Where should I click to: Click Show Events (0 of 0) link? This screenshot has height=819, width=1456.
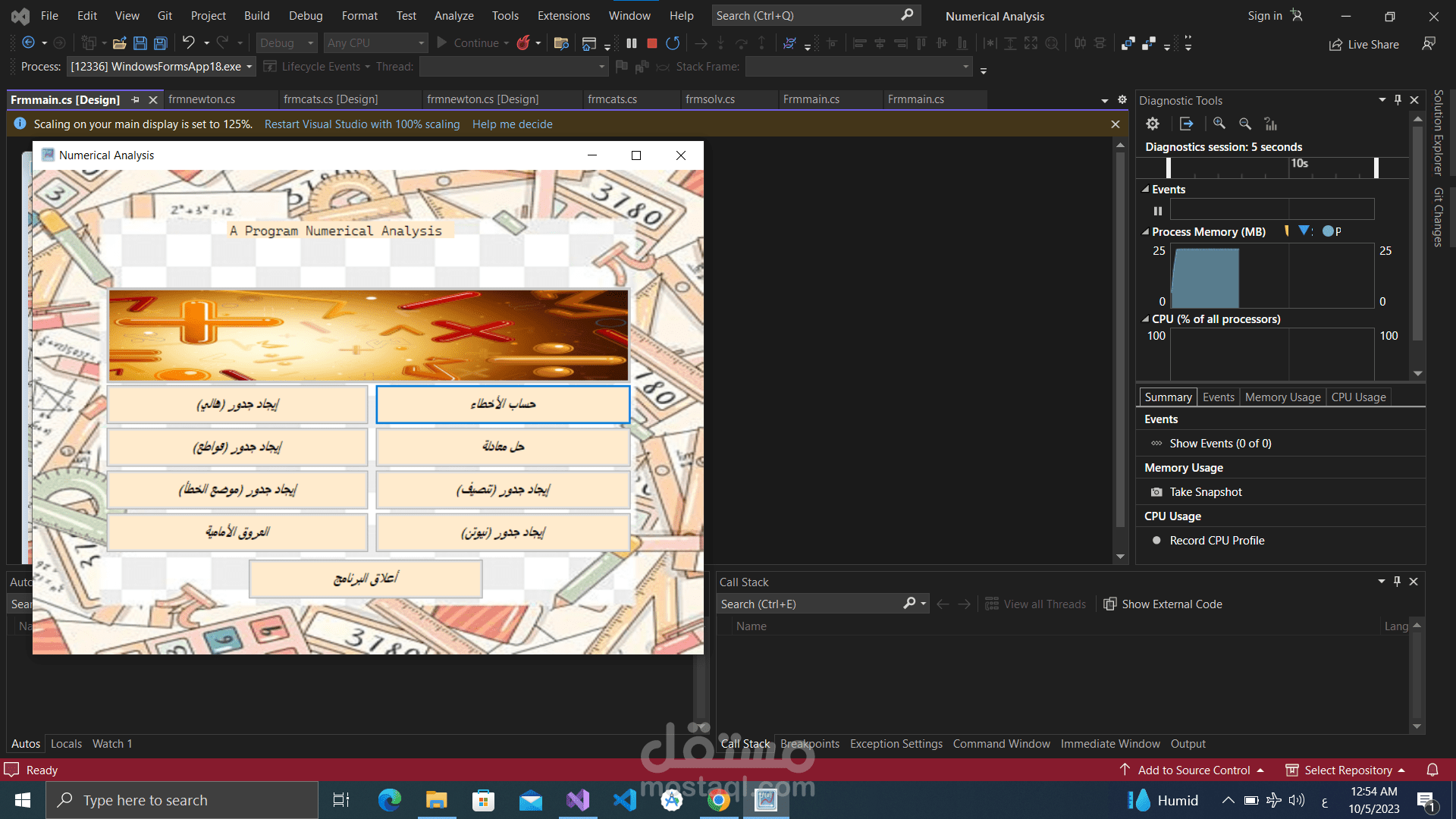coord(1220,444)
